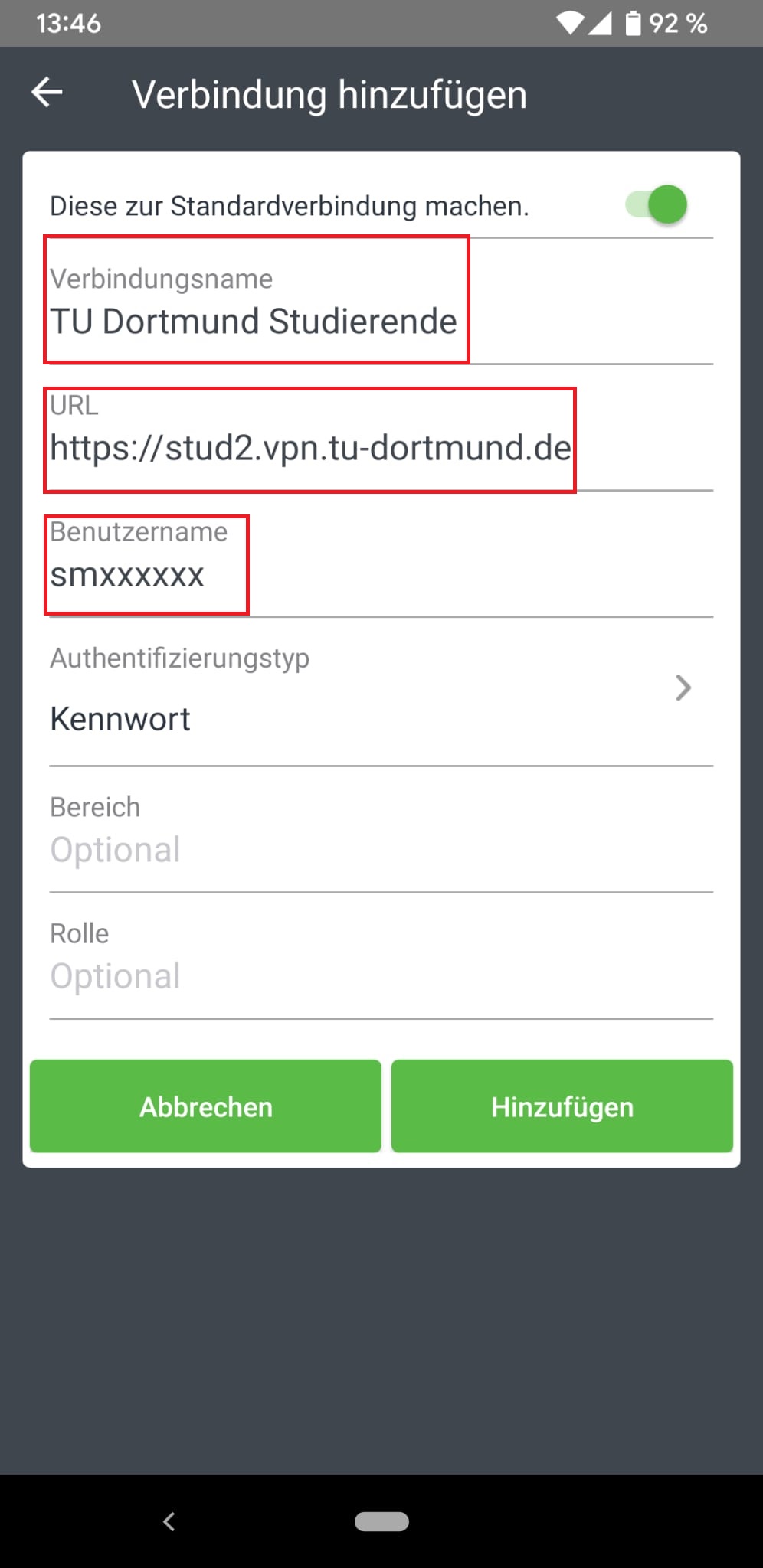The width and height of the screenshot is (763, 1568).
Task: Focus the URL input field
Action: 381,427
